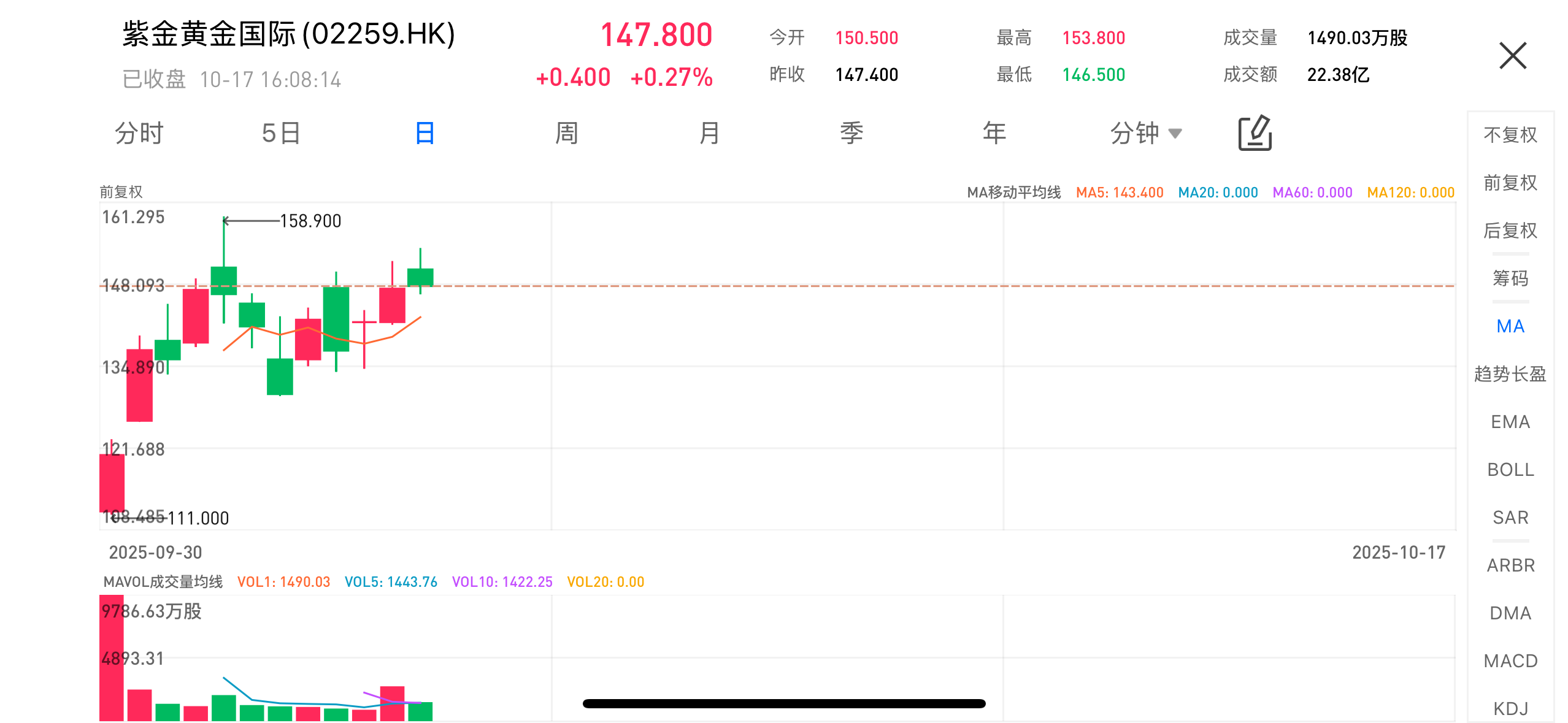This screenshot has height=723, width=1568.
Task: Select the 年 yearly chart tab
Action: point(994,133)
